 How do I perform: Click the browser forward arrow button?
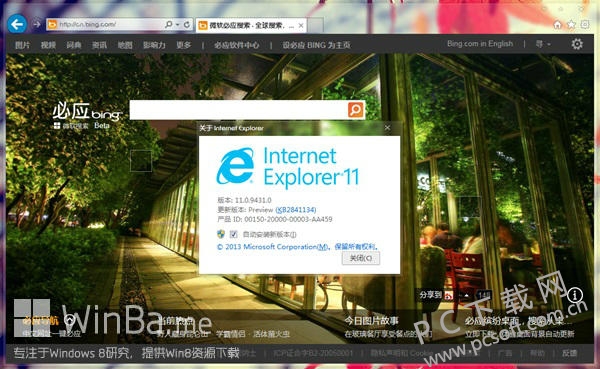pyautogui.click(x=37, y=24)
